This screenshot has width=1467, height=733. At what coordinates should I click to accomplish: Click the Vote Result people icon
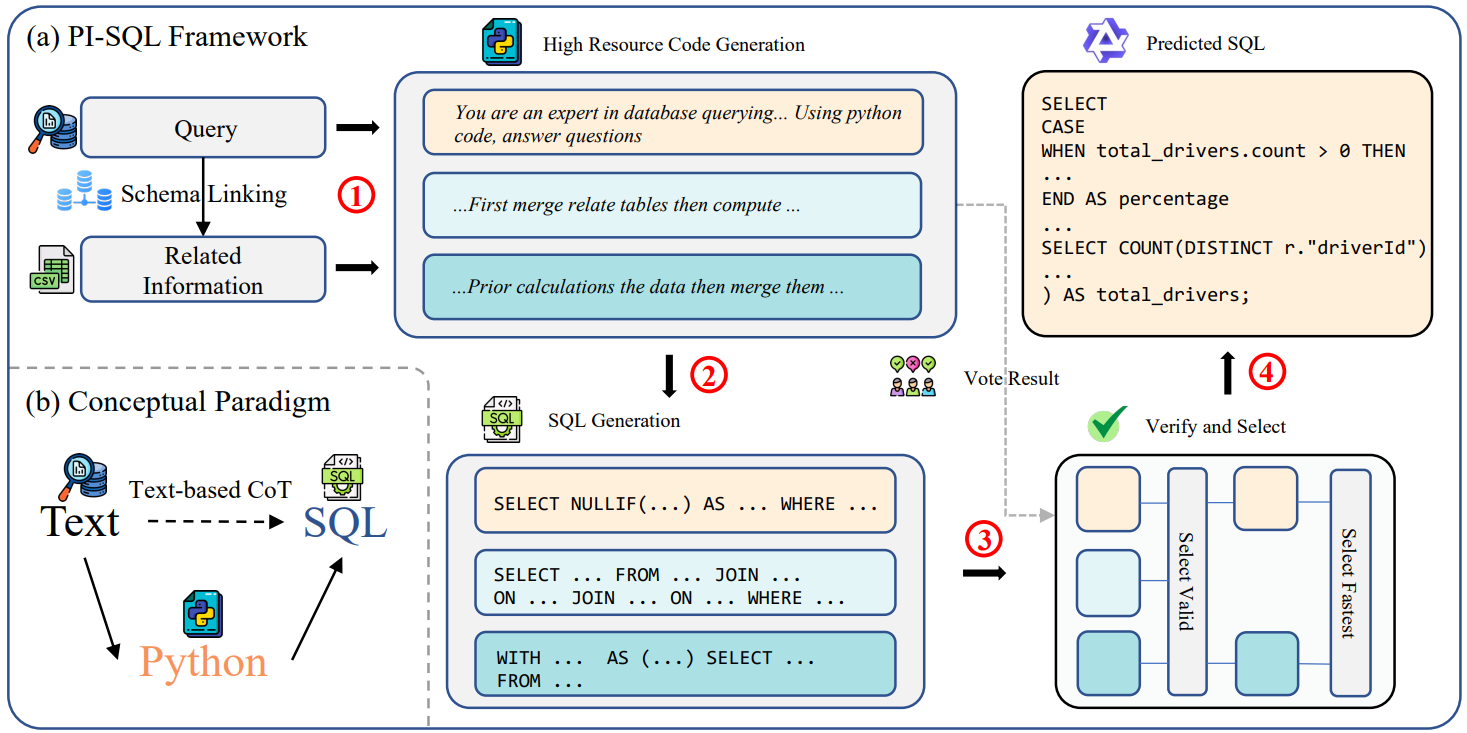pyautogui.click(x=913, y=378)
